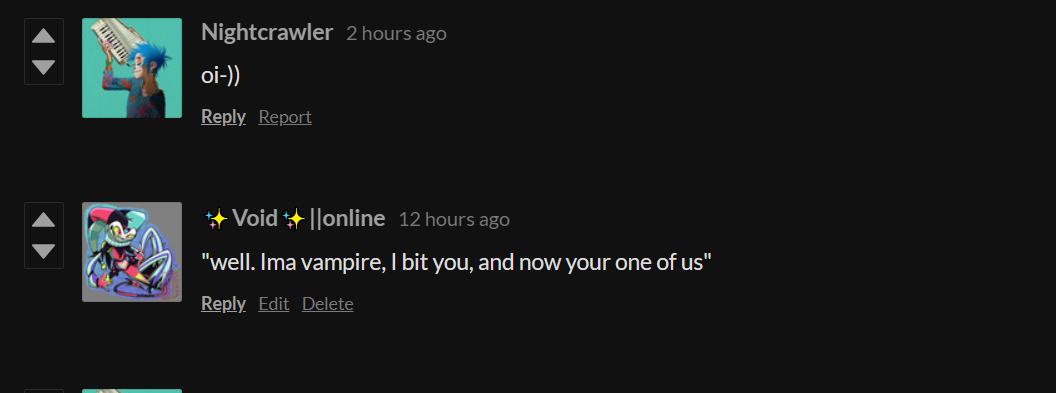Screen dimensions: 1056x393
Task: Upvote Nightcrawler's "oi-))" comment
Action: point(44,36)
